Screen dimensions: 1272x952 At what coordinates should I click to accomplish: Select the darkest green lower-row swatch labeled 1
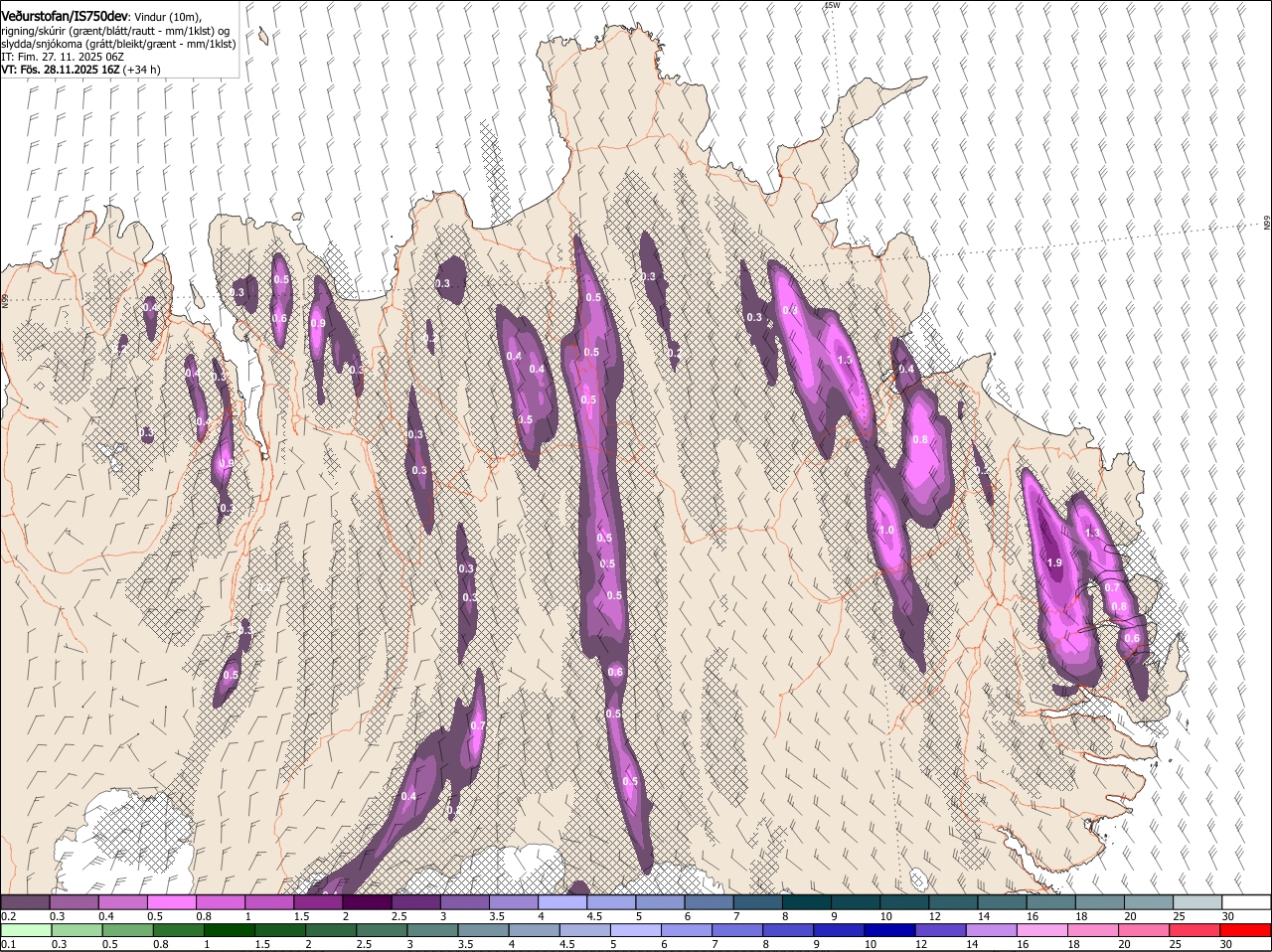coord(229,930)
